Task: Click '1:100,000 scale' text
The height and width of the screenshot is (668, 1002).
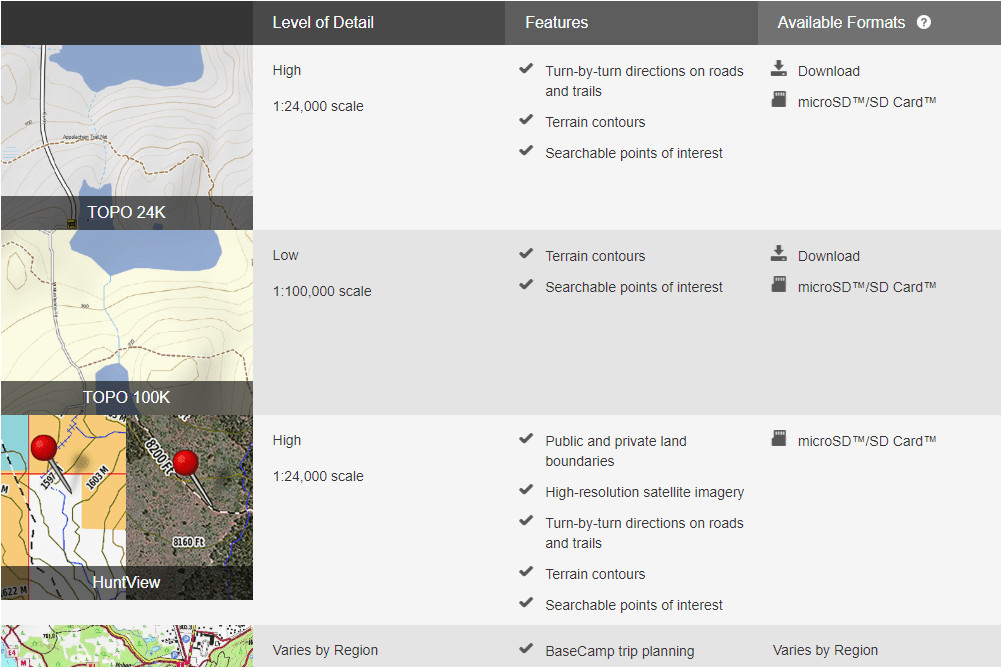Action: (321, 291)
